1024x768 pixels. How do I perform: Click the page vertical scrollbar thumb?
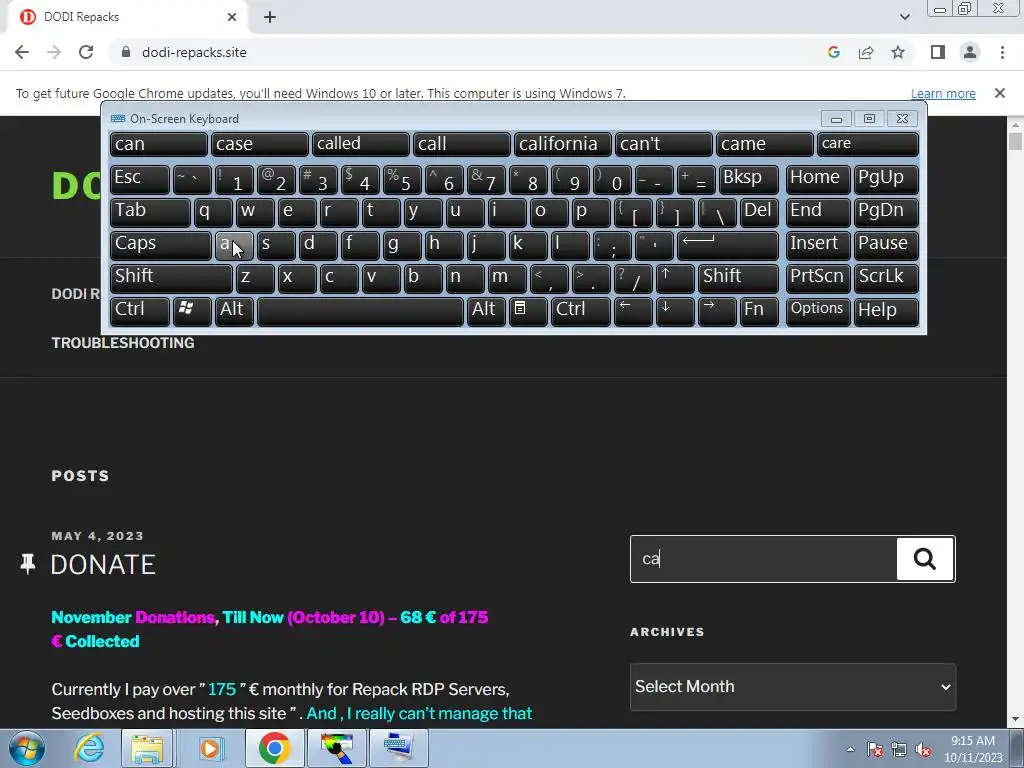click(1015, 142)
